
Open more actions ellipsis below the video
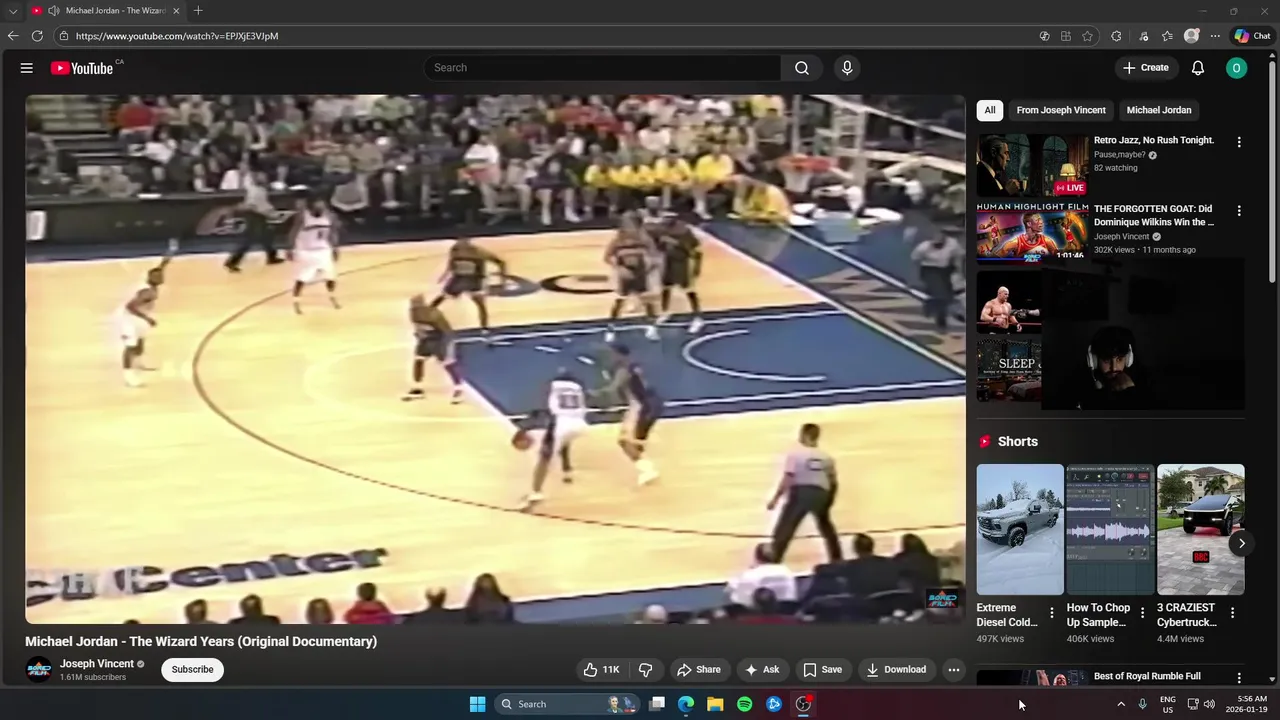pos(954,669)
